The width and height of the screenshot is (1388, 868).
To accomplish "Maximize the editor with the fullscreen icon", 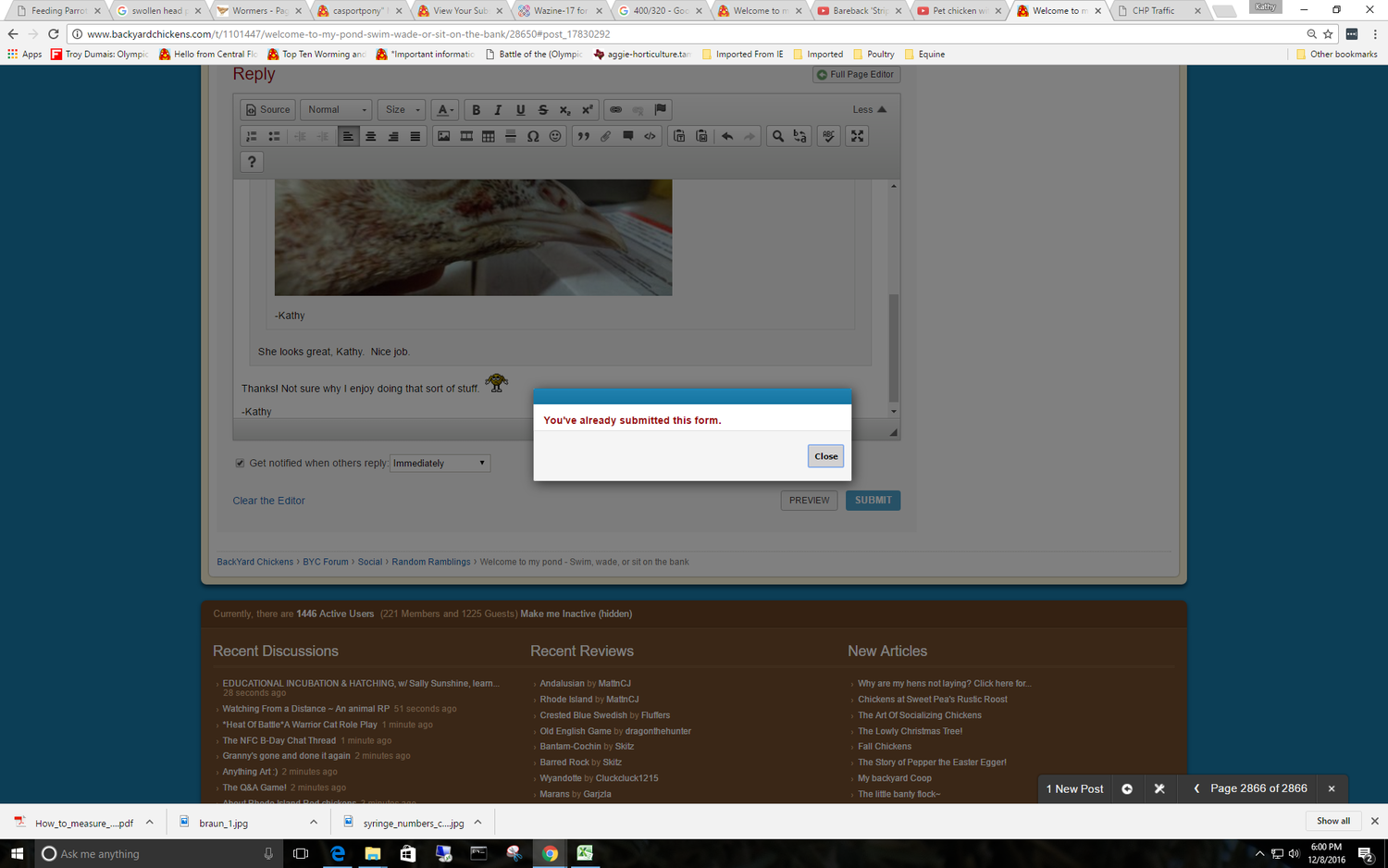I will coord(858,136).
